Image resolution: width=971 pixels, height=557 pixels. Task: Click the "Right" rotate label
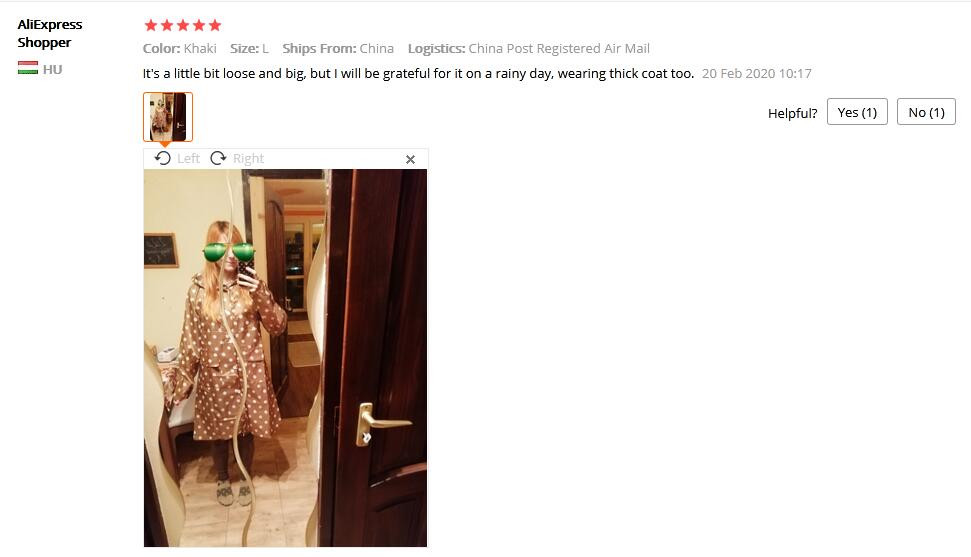tap(248, 159)
